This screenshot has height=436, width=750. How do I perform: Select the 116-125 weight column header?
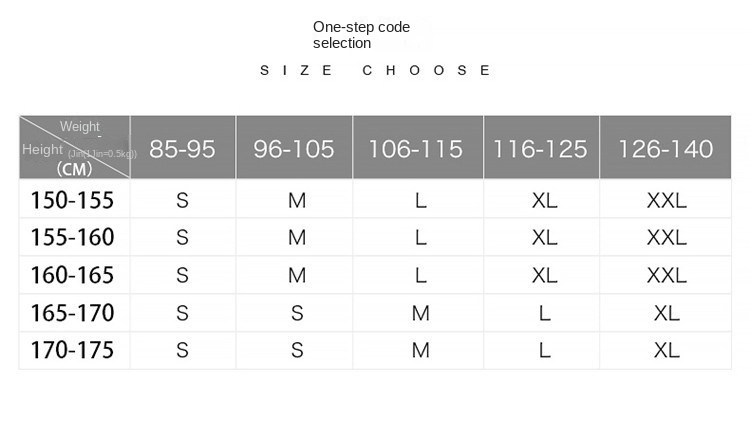540,149
